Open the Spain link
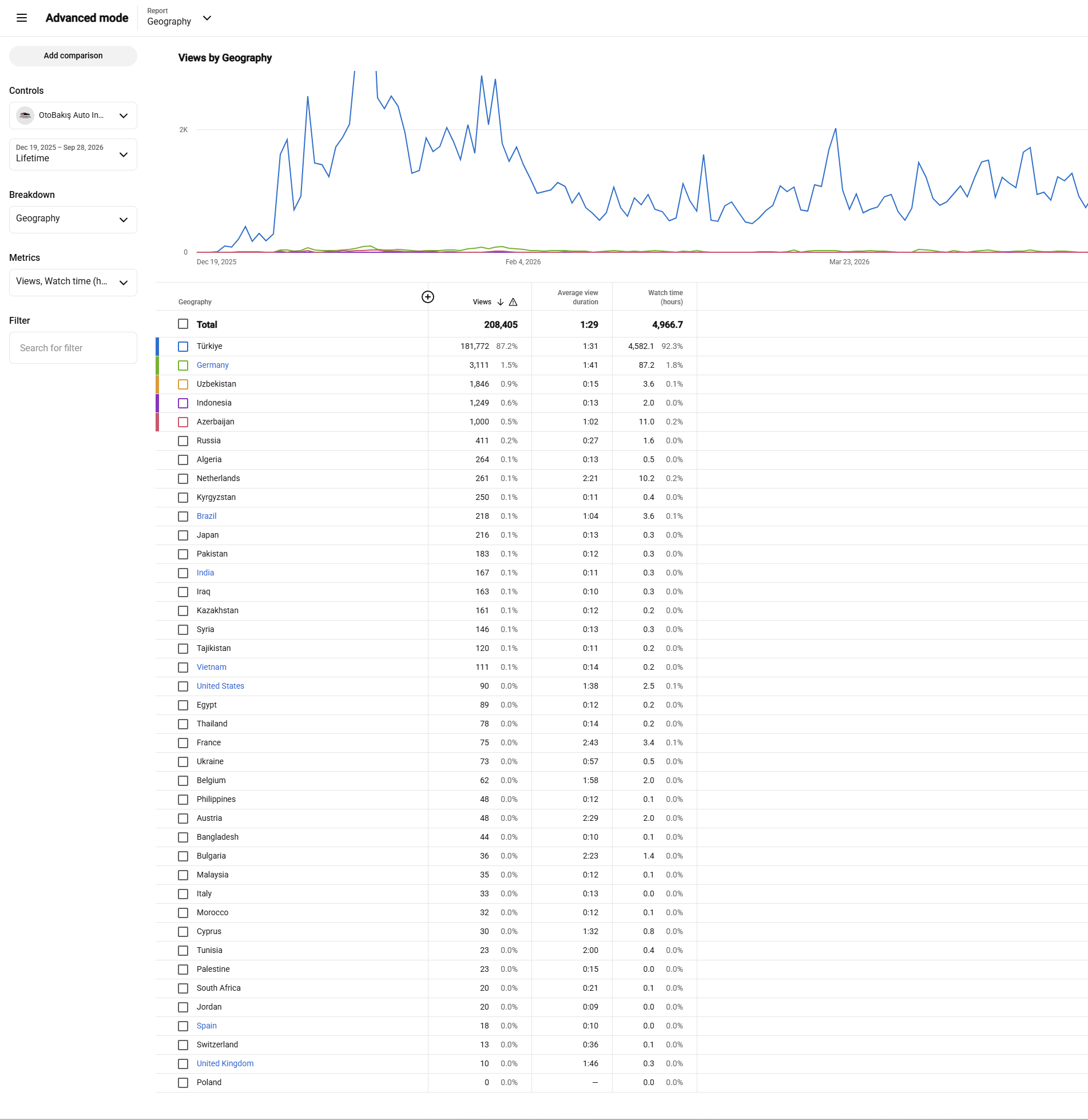 pos(207,1026)
